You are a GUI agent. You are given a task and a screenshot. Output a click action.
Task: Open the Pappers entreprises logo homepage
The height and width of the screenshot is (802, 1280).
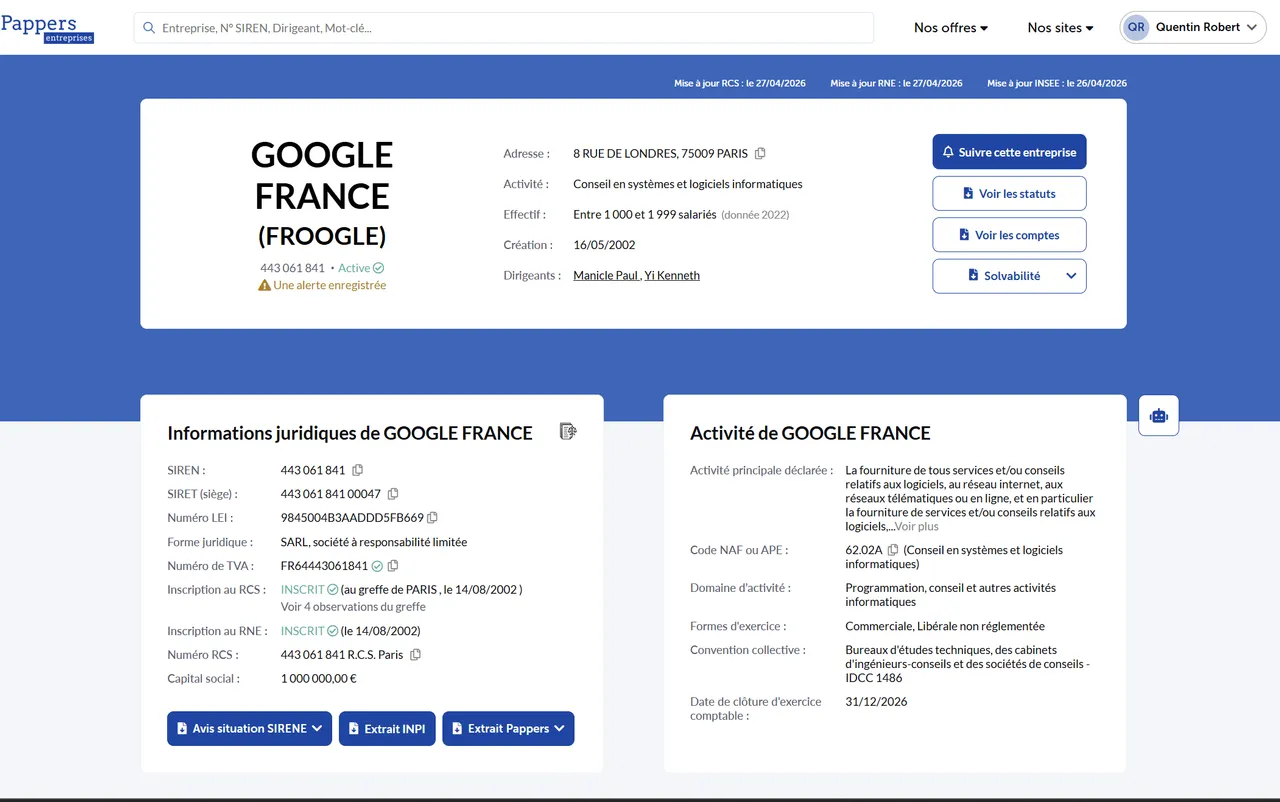point(47,28)
